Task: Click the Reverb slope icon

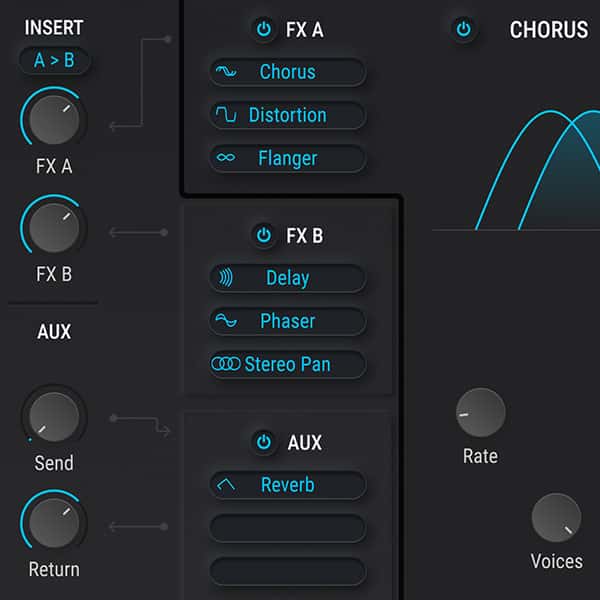Action: 226,485
